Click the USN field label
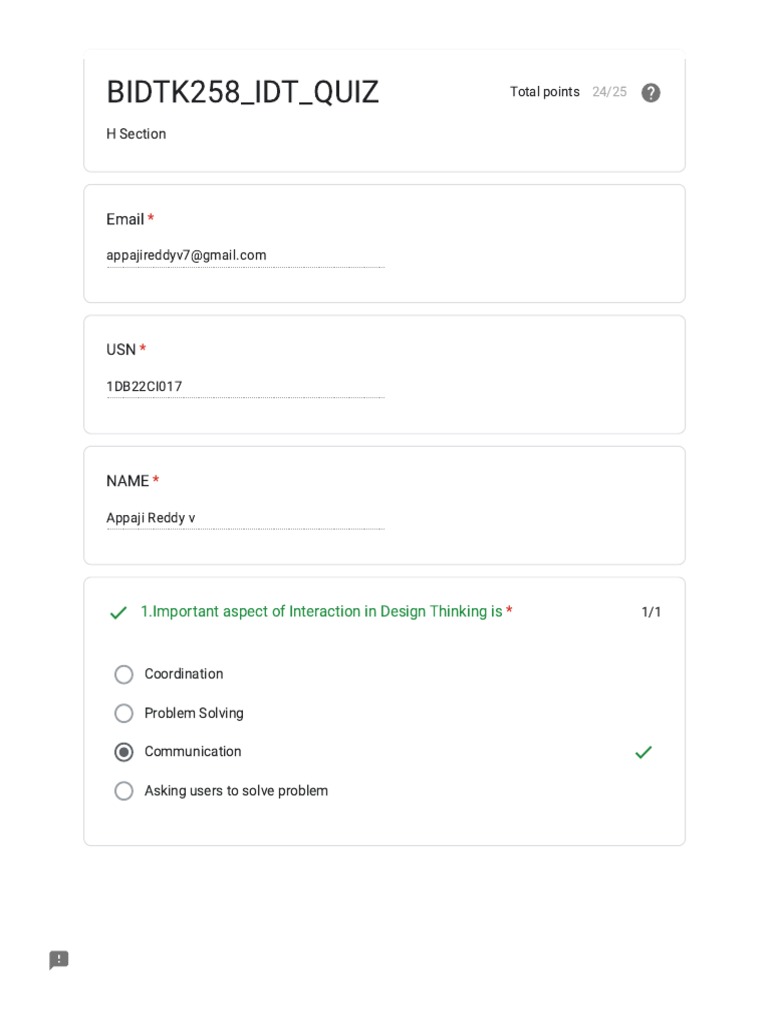This screenshot has width=768, height=1024. click(121, 350)
